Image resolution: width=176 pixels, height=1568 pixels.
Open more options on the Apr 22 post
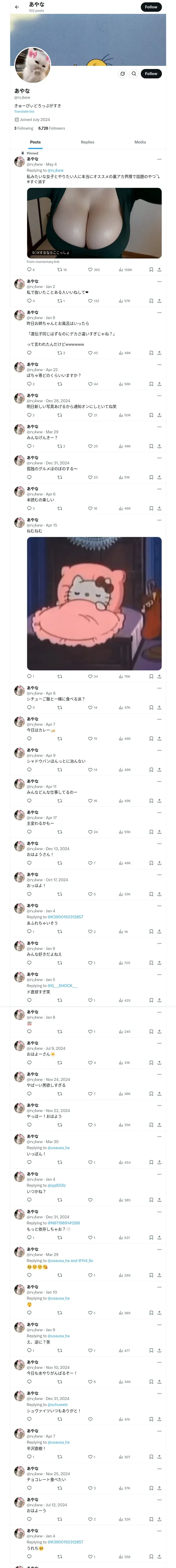click(x=159, y=365)
